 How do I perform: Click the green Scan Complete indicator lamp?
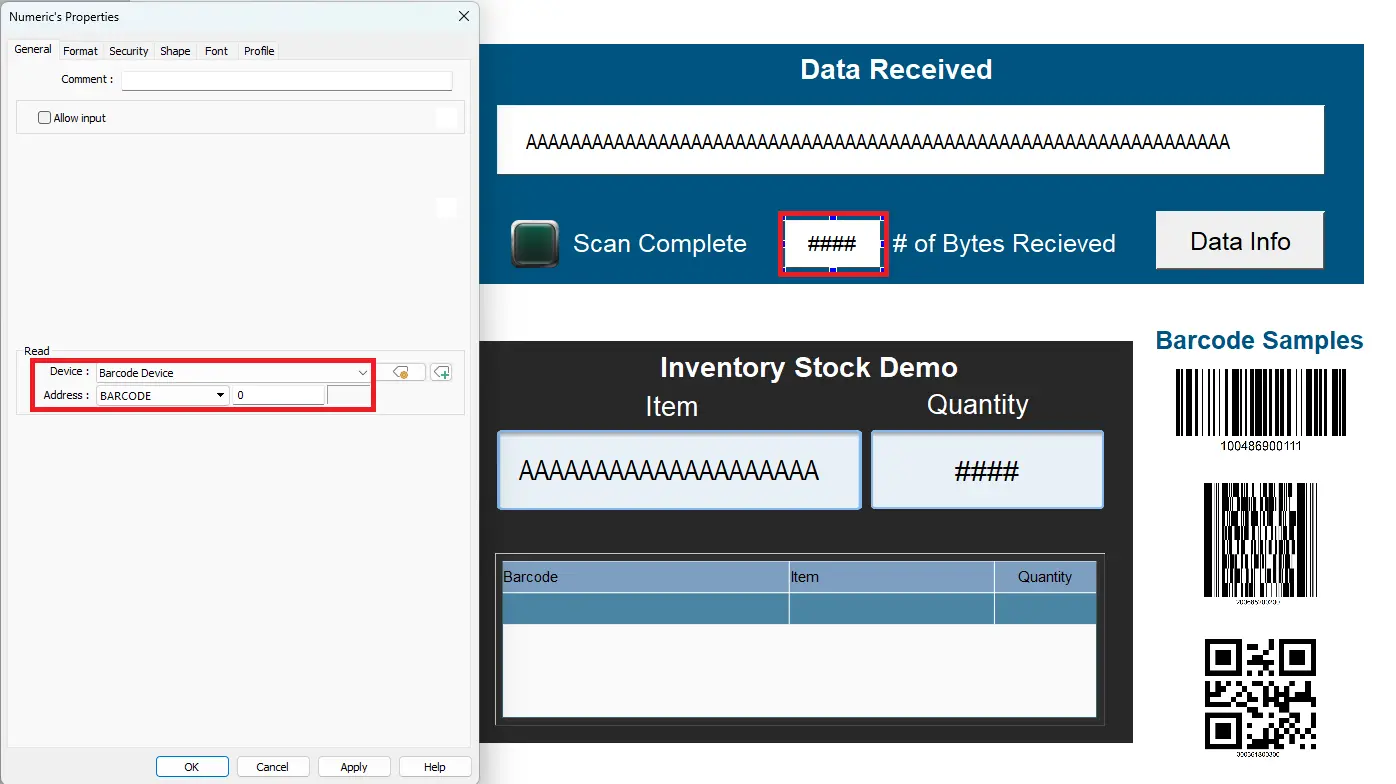535,243
